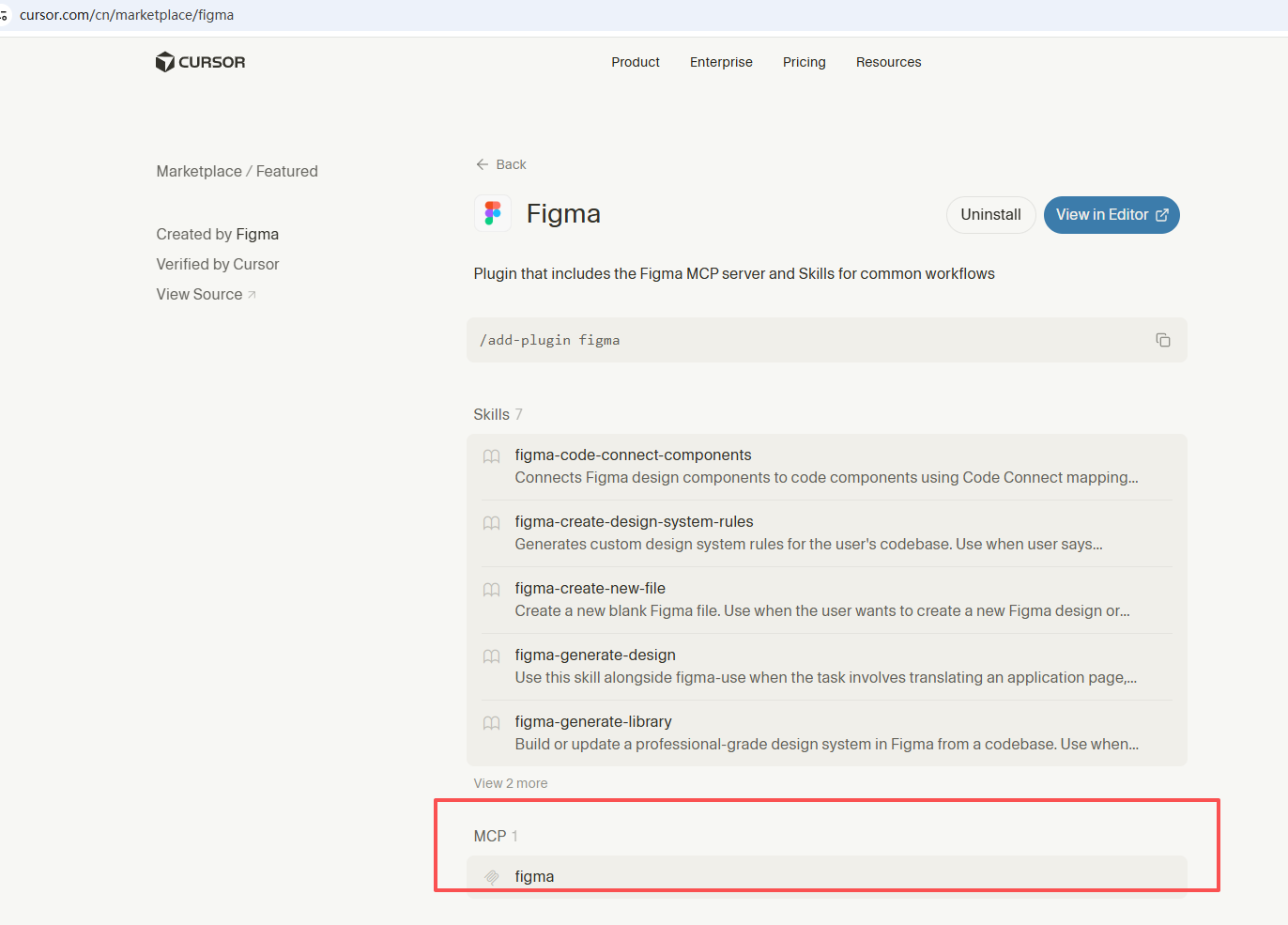
Task: Open the Marketplace breadcrumb link
Action: tap(199, 171)
